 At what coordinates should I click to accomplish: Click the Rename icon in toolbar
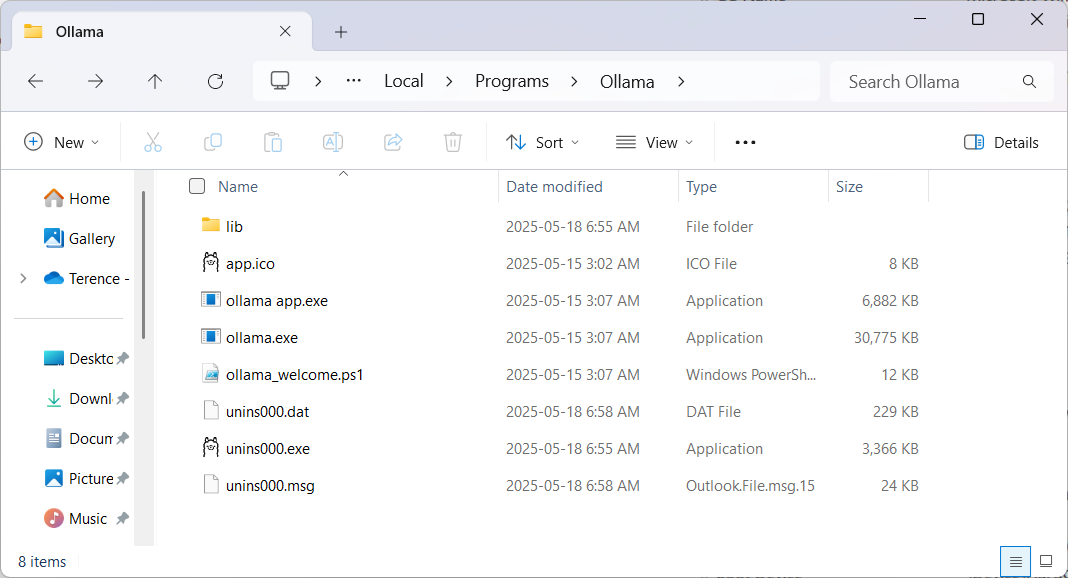[333, 142]
